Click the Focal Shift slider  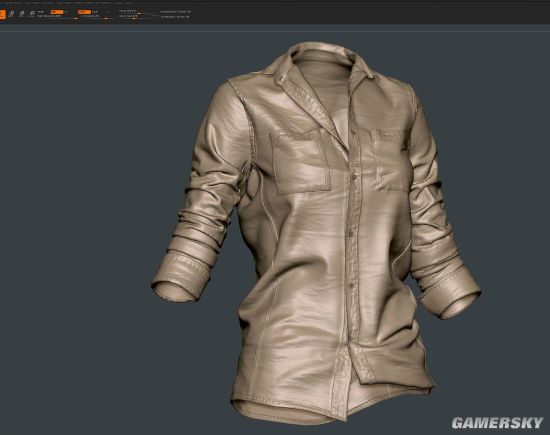(x=136, y=12)
